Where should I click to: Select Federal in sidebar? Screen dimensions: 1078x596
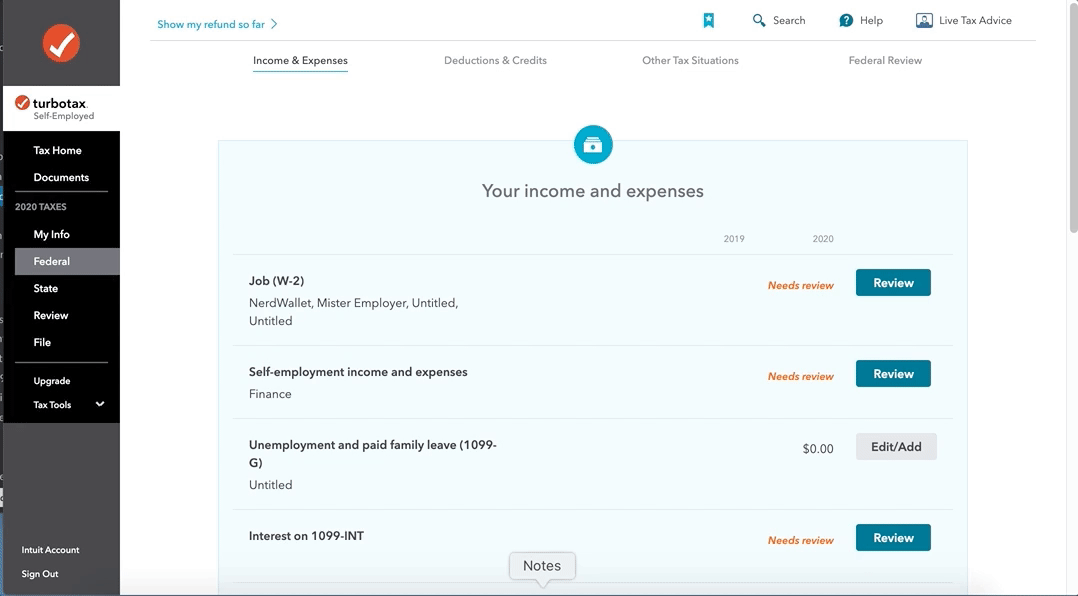67,261
